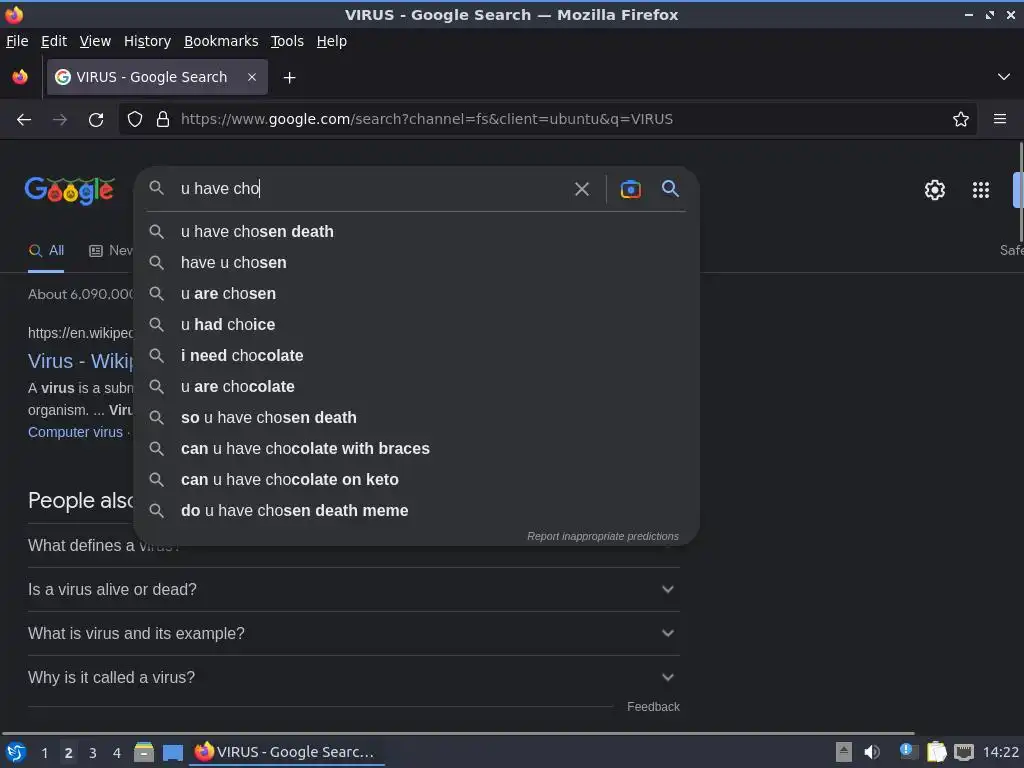Image resolution: width=1024 pixels, height=768 pixels.
Task: Search by image using the camera icon
Action: click(x=630, y=189)
